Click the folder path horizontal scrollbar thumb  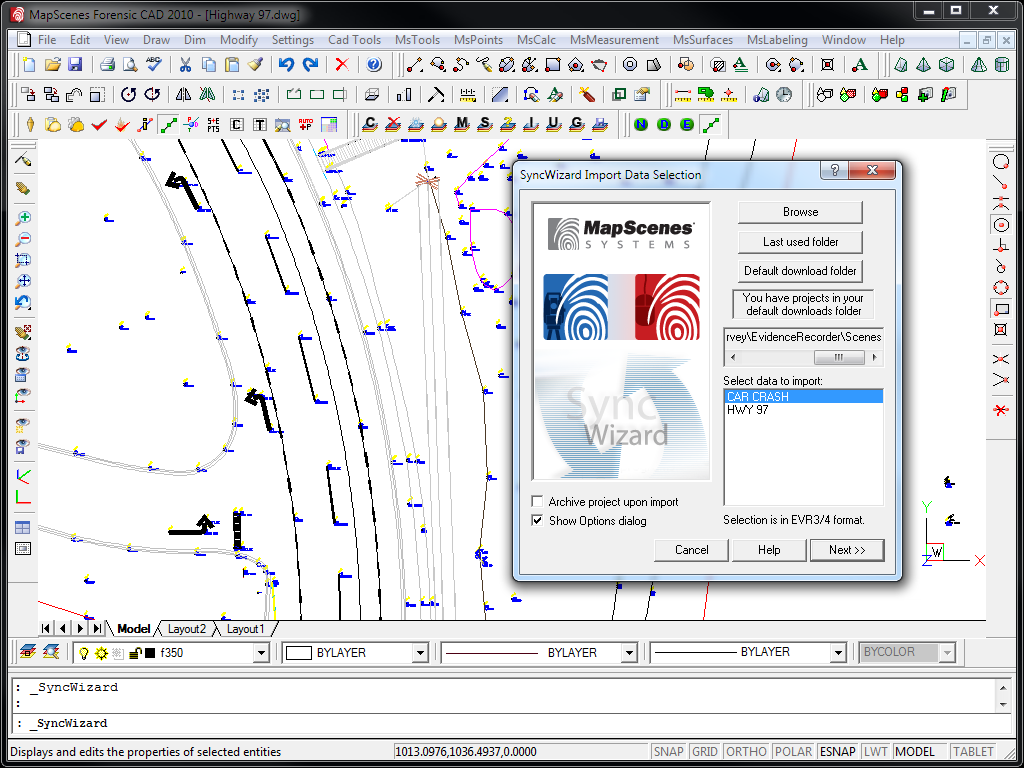839,357
